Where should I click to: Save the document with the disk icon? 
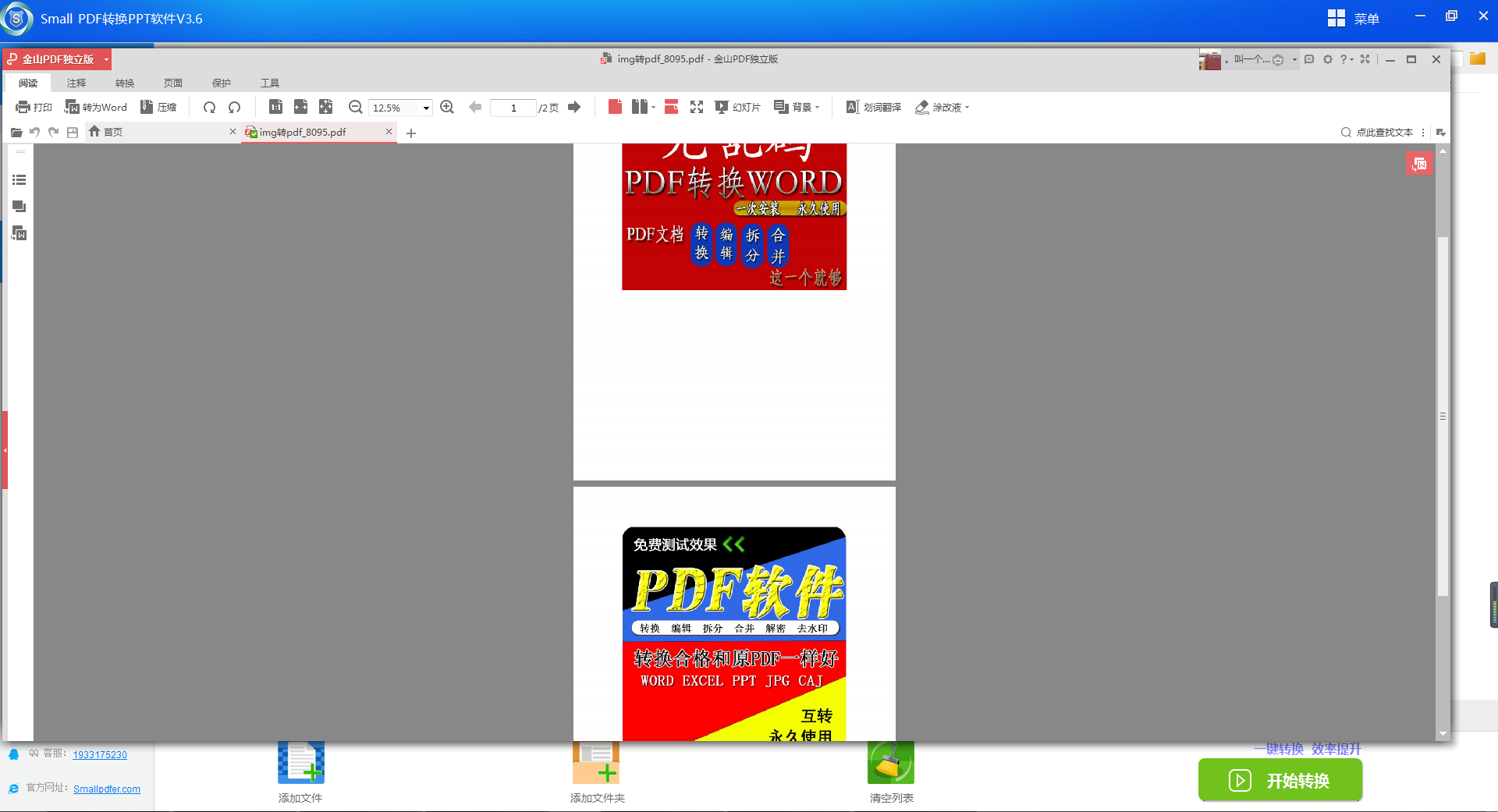[x=73, y=133]
